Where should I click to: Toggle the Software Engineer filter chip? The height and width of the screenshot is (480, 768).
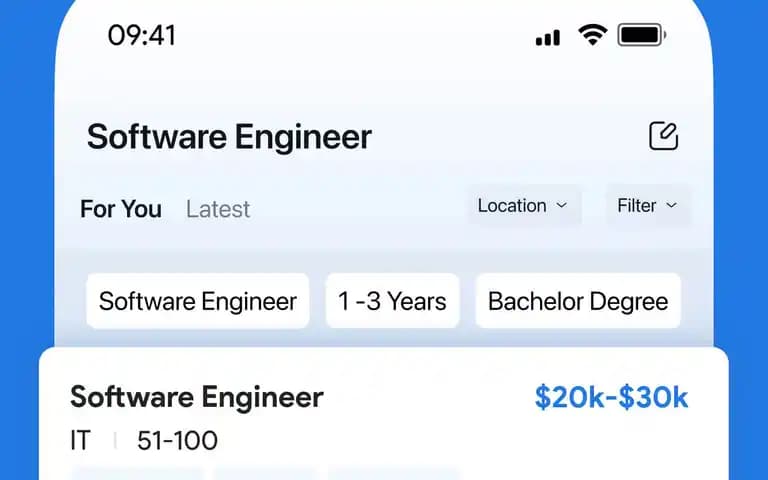click(x=198, y=301)
